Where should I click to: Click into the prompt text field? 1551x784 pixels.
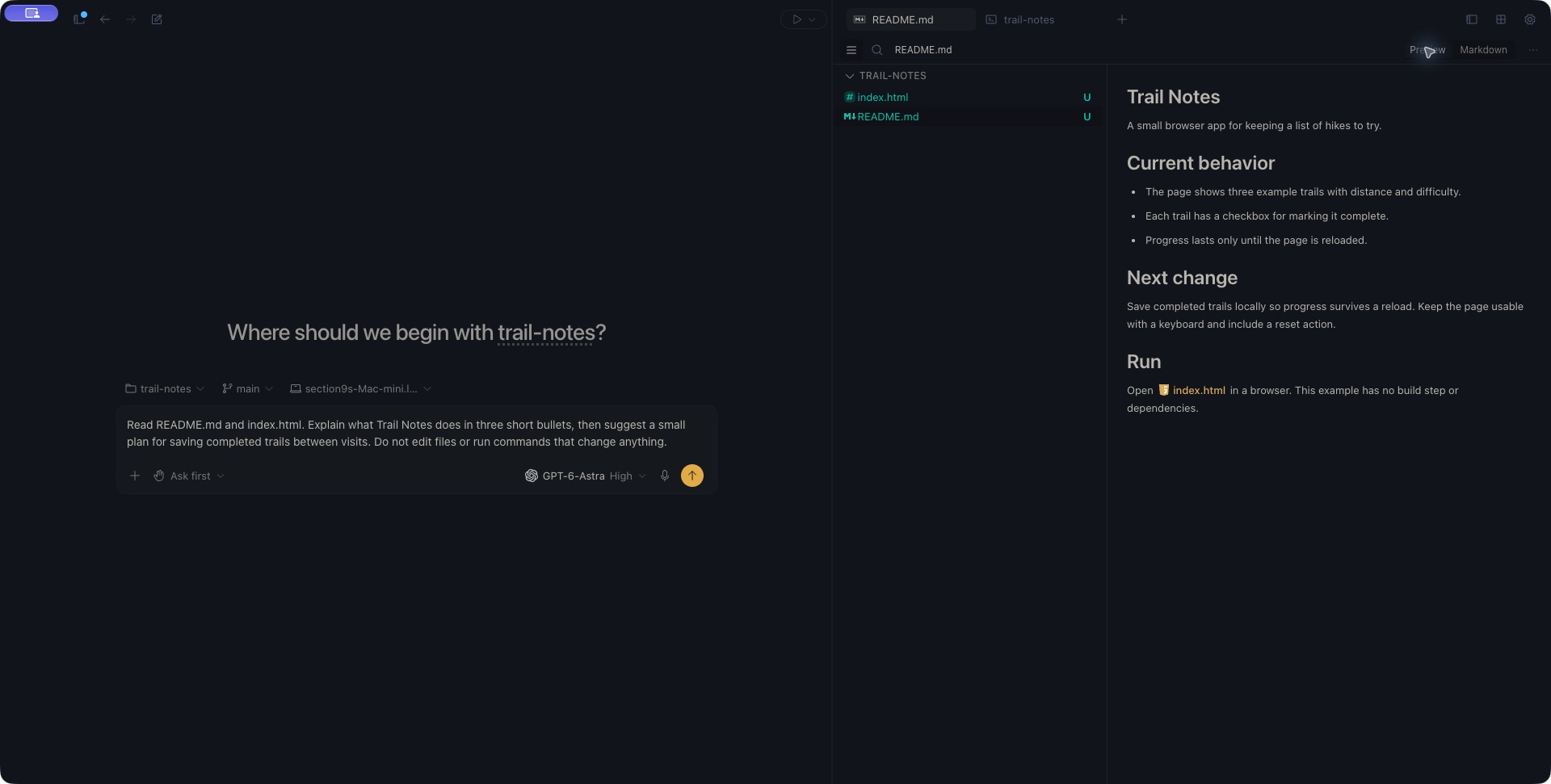pyautogui.click(x=416, y=434)
